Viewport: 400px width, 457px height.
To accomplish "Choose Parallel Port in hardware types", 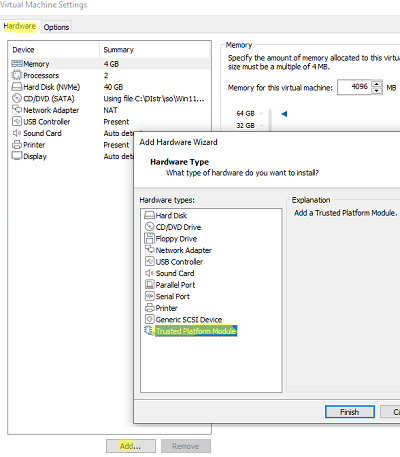I will [x=175, y=285].
